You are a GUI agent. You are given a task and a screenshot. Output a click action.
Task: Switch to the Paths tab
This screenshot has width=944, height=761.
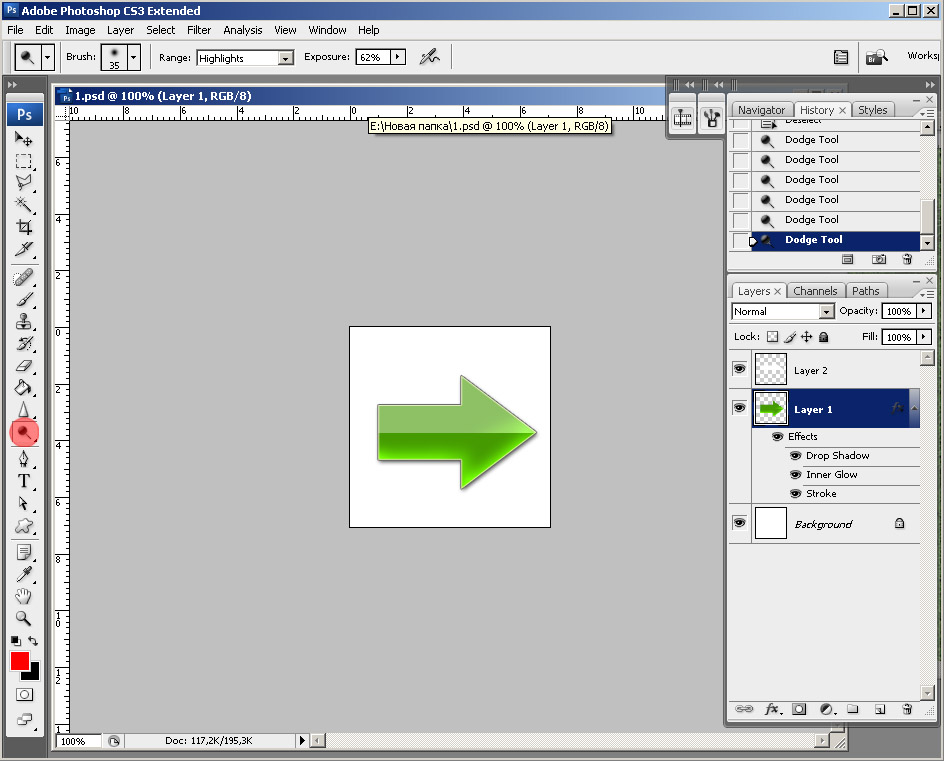pyautogui.click(x=865, y=291)
